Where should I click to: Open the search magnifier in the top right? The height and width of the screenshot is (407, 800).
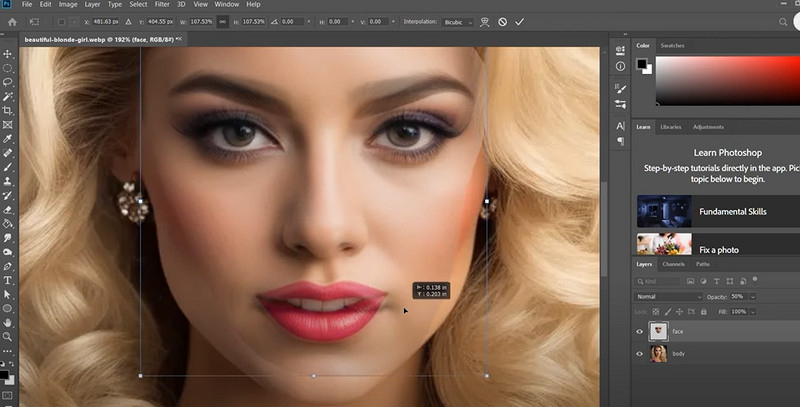pos(783,22)
